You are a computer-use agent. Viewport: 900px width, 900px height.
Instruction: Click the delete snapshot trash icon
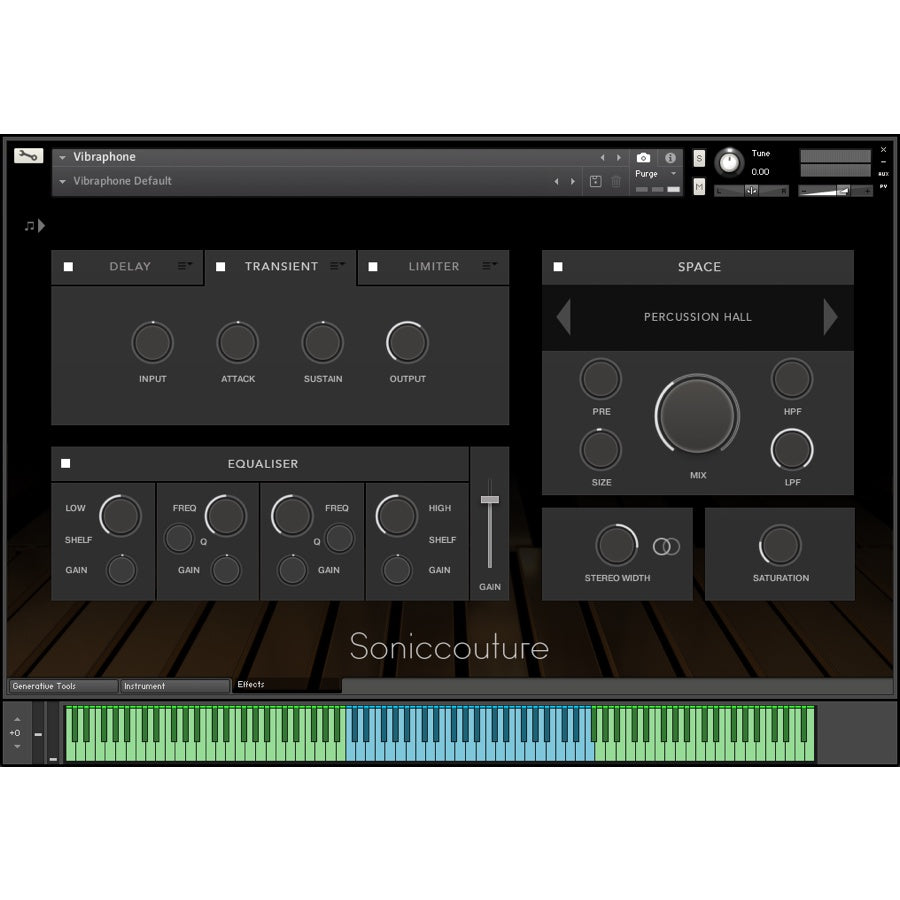pyautogui.click(x=616, y=181)
